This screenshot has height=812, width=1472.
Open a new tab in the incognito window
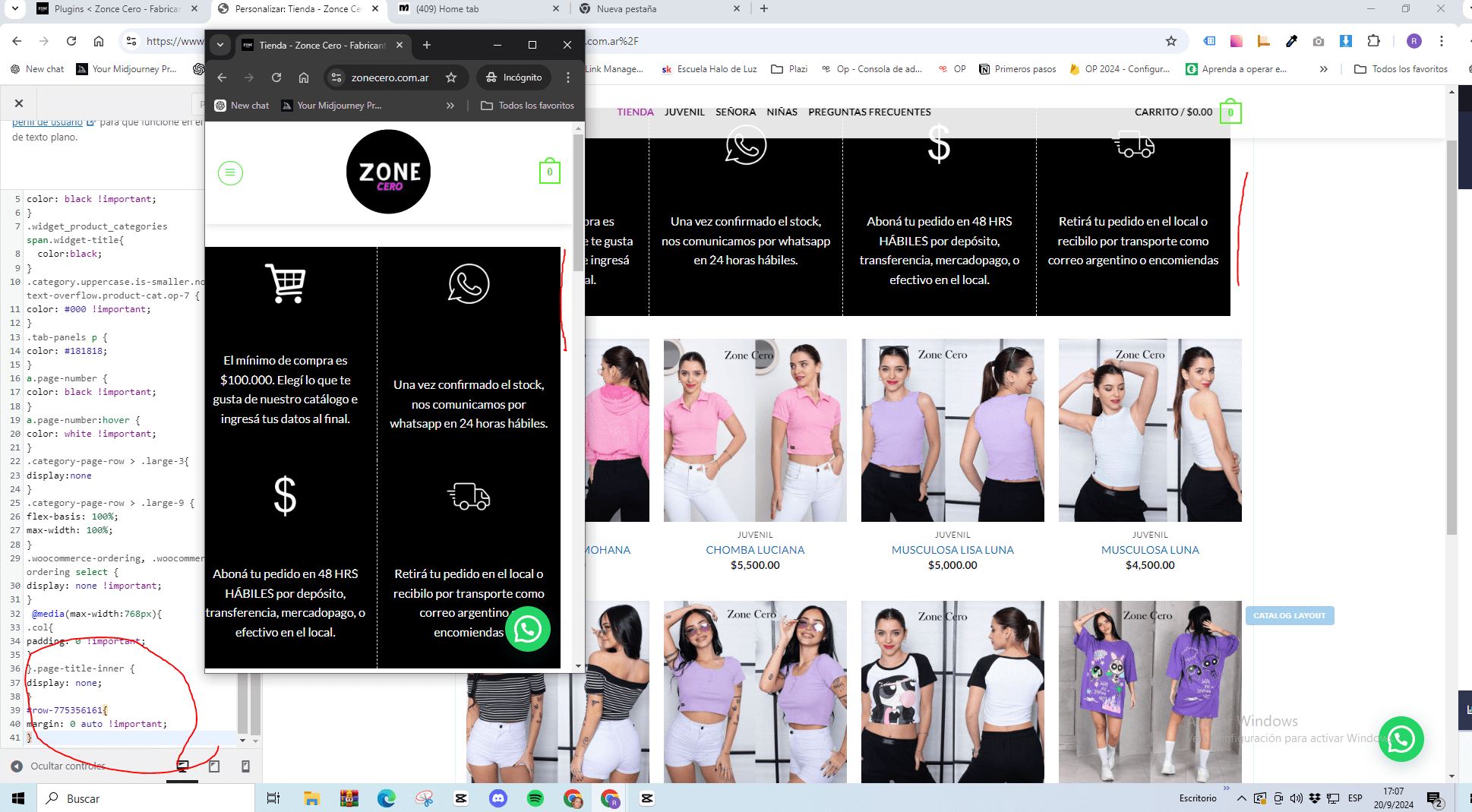(427, 45)
